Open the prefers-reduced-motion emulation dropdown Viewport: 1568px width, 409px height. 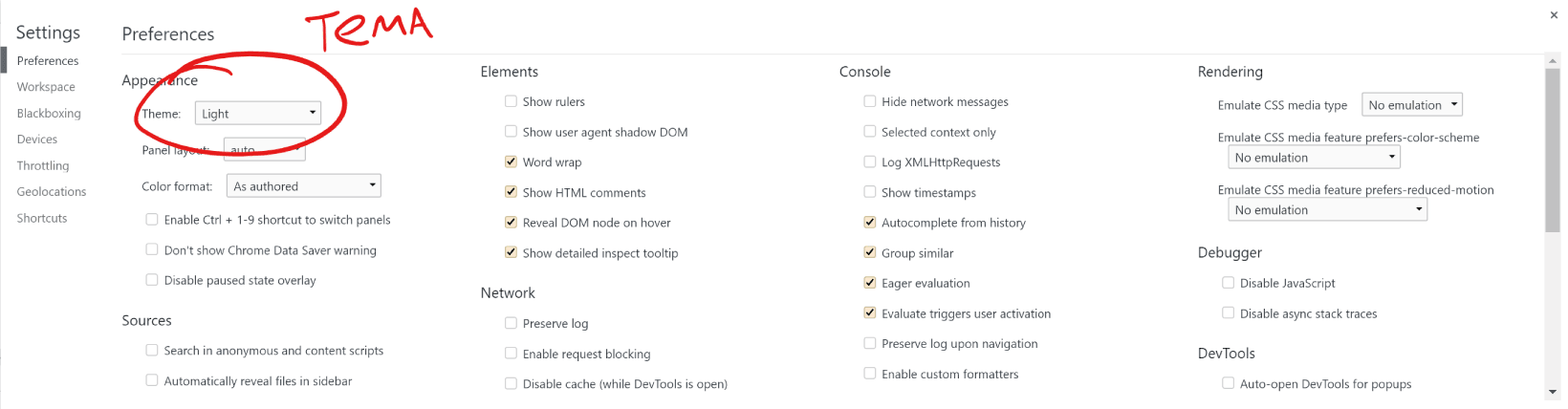1327,209
